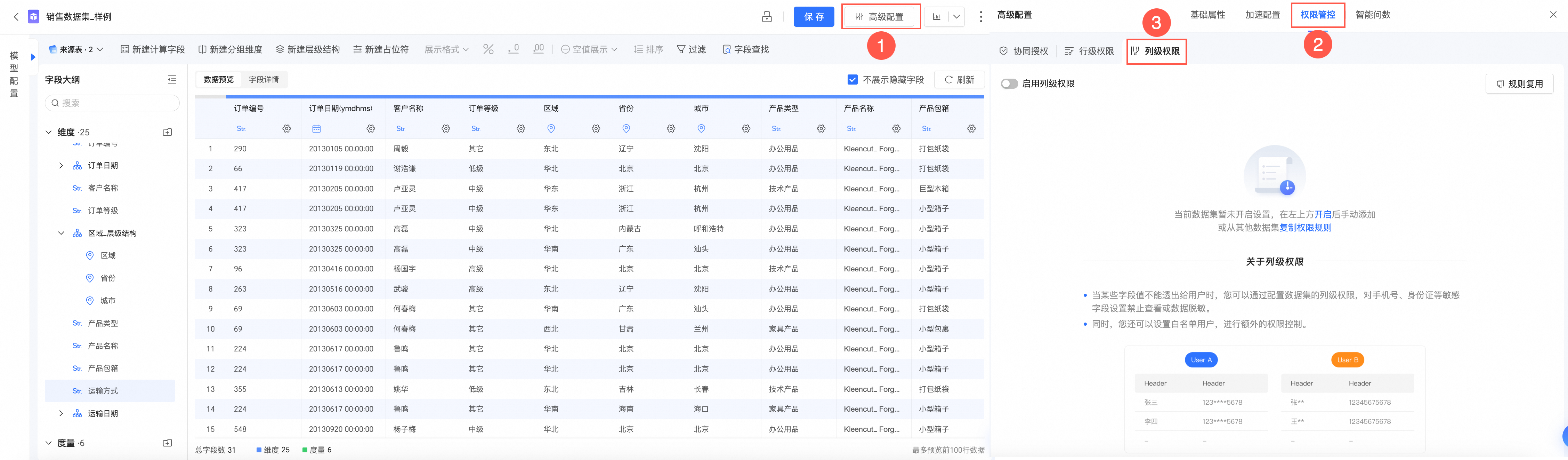
Task: Click the percent format icon
Action: (x=488, y=49)
